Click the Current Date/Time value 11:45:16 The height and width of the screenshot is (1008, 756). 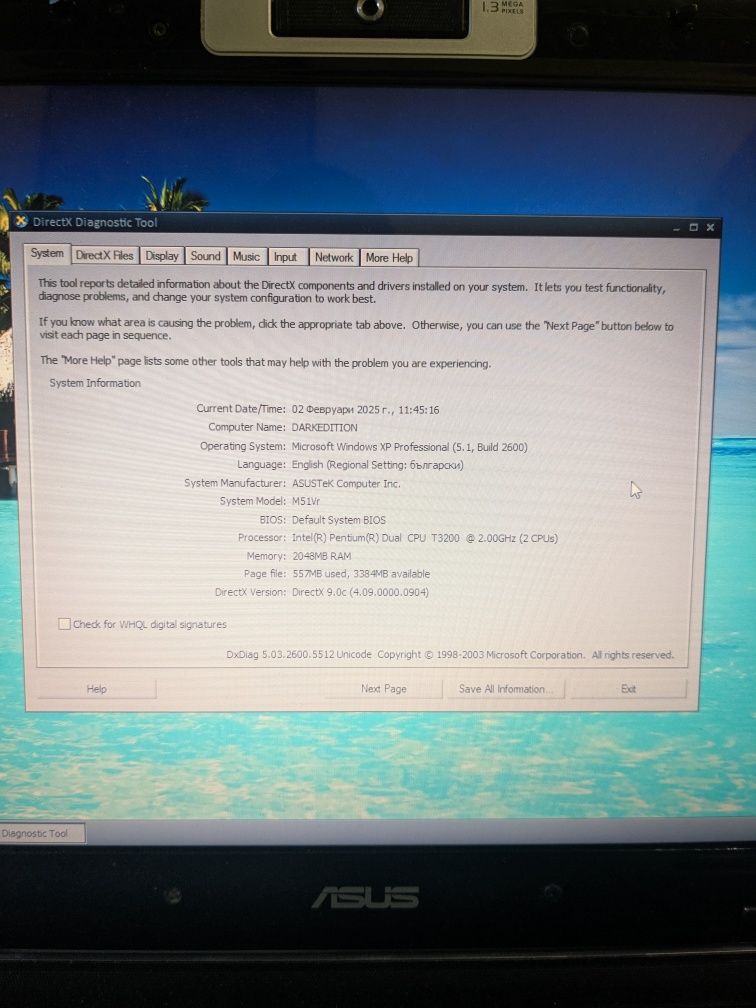[x=365, y=410]
